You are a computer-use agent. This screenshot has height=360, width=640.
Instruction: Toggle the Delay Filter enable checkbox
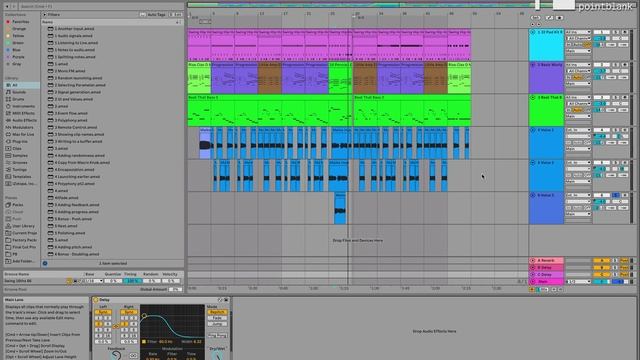pos(144,342)
